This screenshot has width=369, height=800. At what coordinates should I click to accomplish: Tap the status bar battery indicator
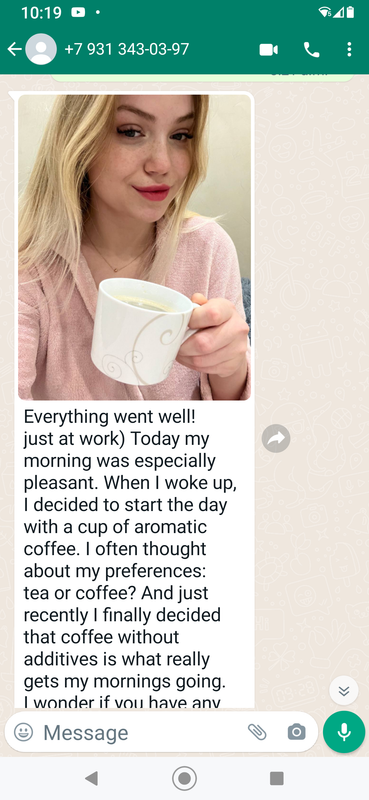351,12
